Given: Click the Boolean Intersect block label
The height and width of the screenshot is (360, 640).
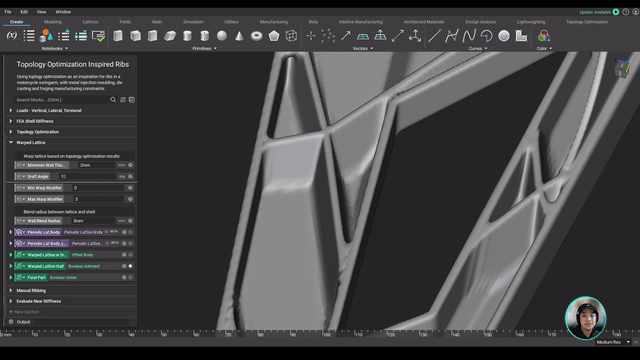Looking at the screenshot, I should pos(84,266).
